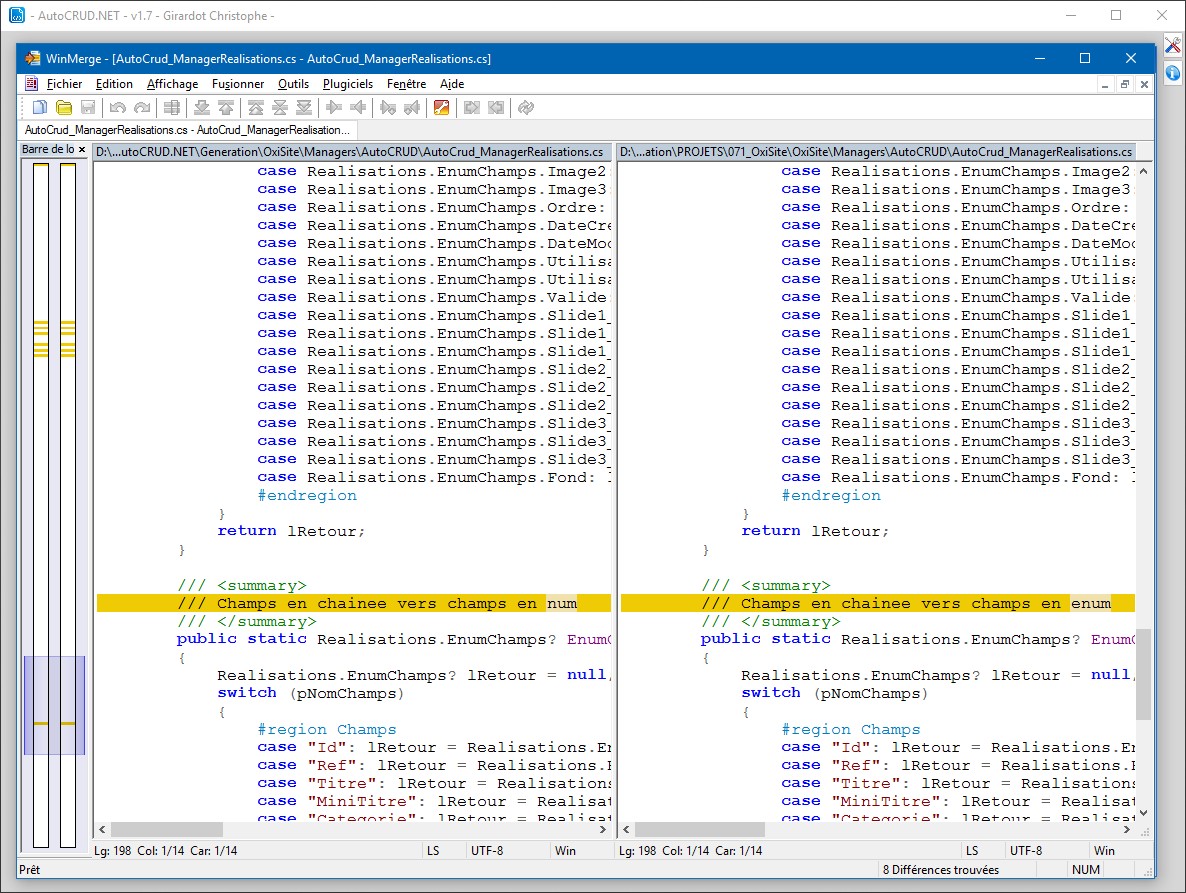Click left pane 'UTF-8' encoding status
This screenshot has height=893, width=1186.
(487, 851)
